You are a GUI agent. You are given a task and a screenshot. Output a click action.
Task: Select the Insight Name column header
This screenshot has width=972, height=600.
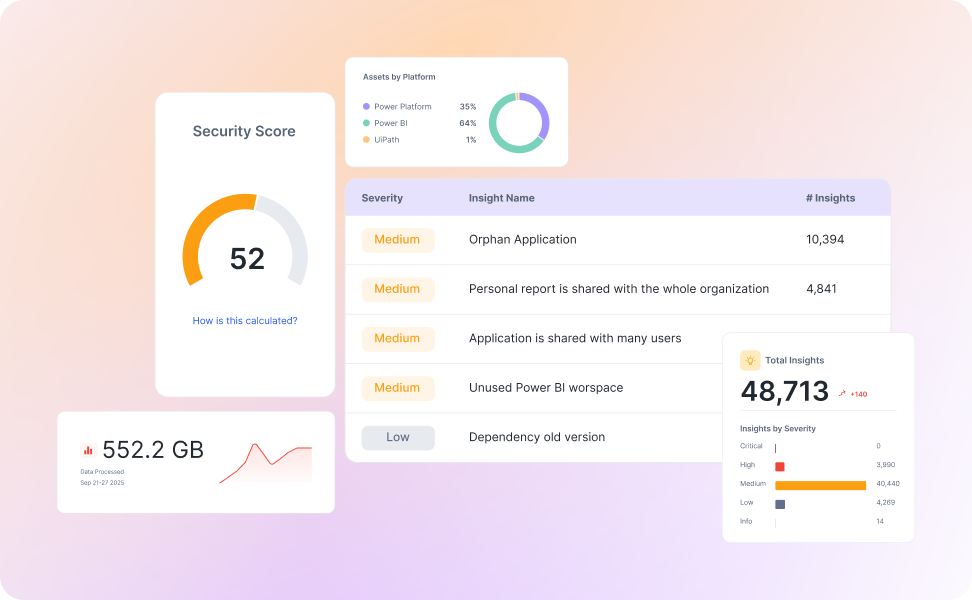click(501, 198)
